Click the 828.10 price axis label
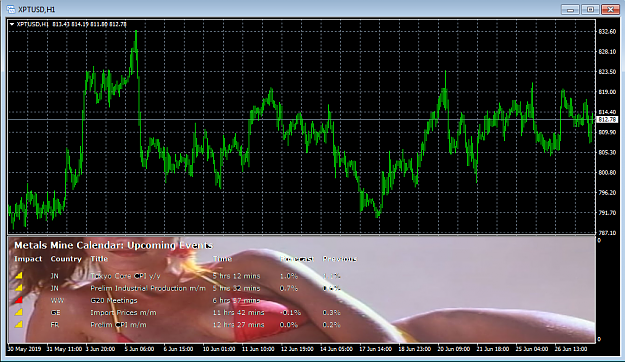Screen dimensions: 625x362 [607, 52]
